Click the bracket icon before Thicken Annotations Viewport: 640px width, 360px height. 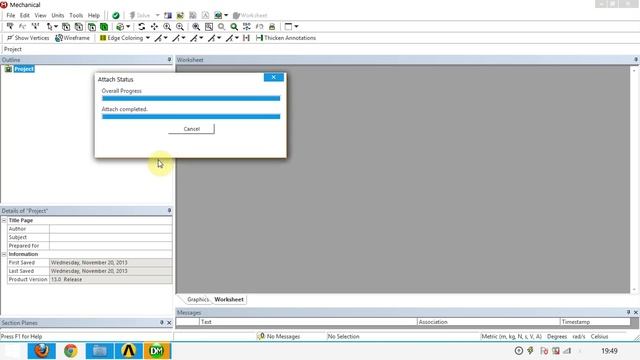[x=246, y=38]
